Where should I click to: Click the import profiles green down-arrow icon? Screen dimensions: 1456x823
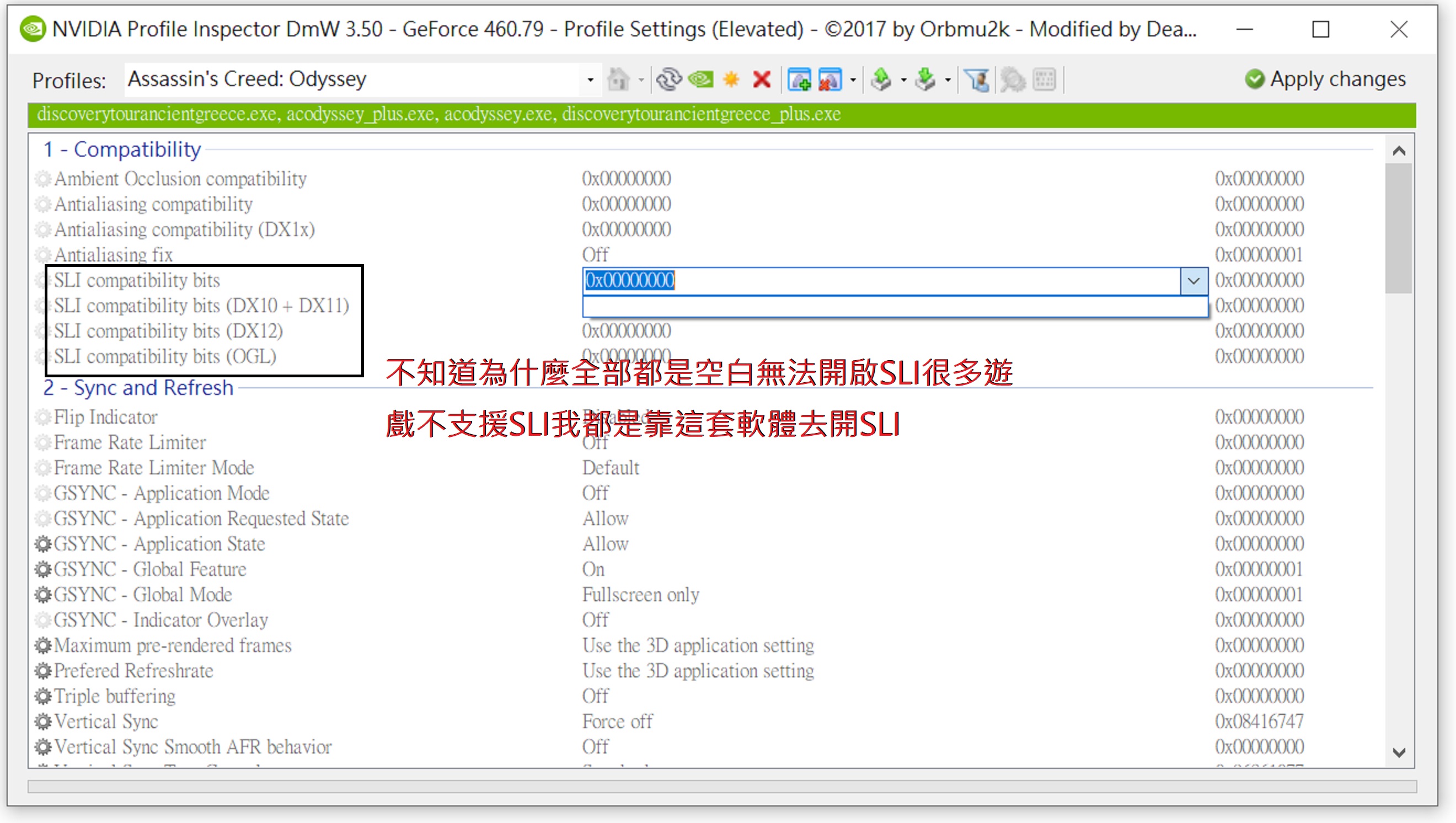point(926,79)
